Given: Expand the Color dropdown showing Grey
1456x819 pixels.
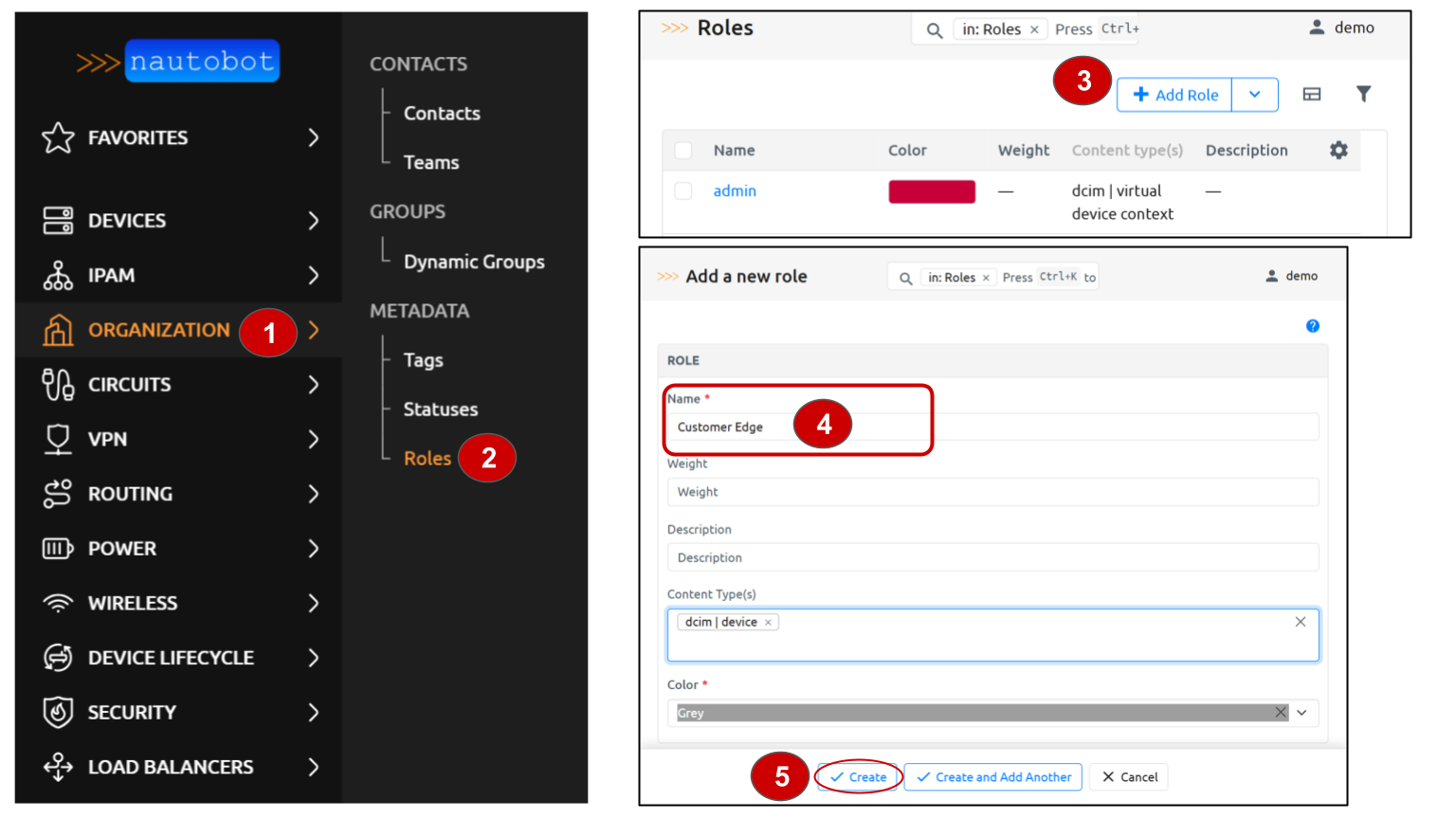Looking at the screenshot, I should [1302, 713].
